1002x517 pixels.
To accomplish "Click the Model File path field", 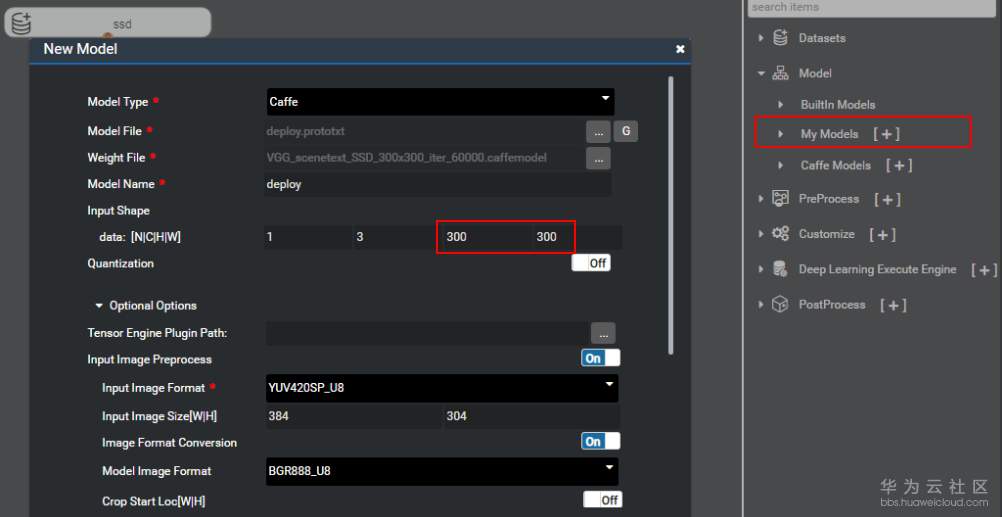I will [x=424, y=132].
